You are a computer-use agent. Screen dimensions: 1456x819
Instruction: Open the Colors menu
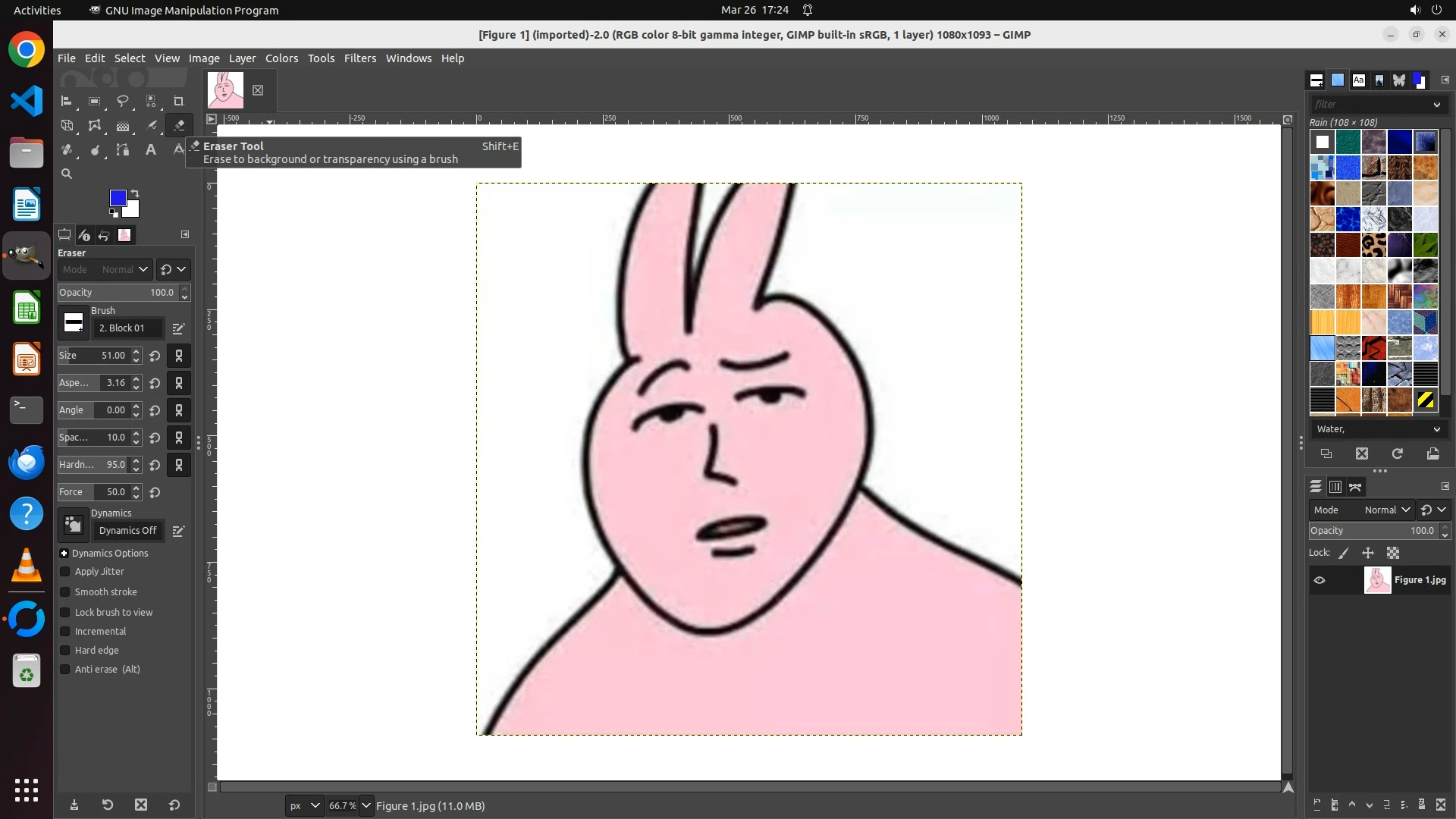coord(281,58)
